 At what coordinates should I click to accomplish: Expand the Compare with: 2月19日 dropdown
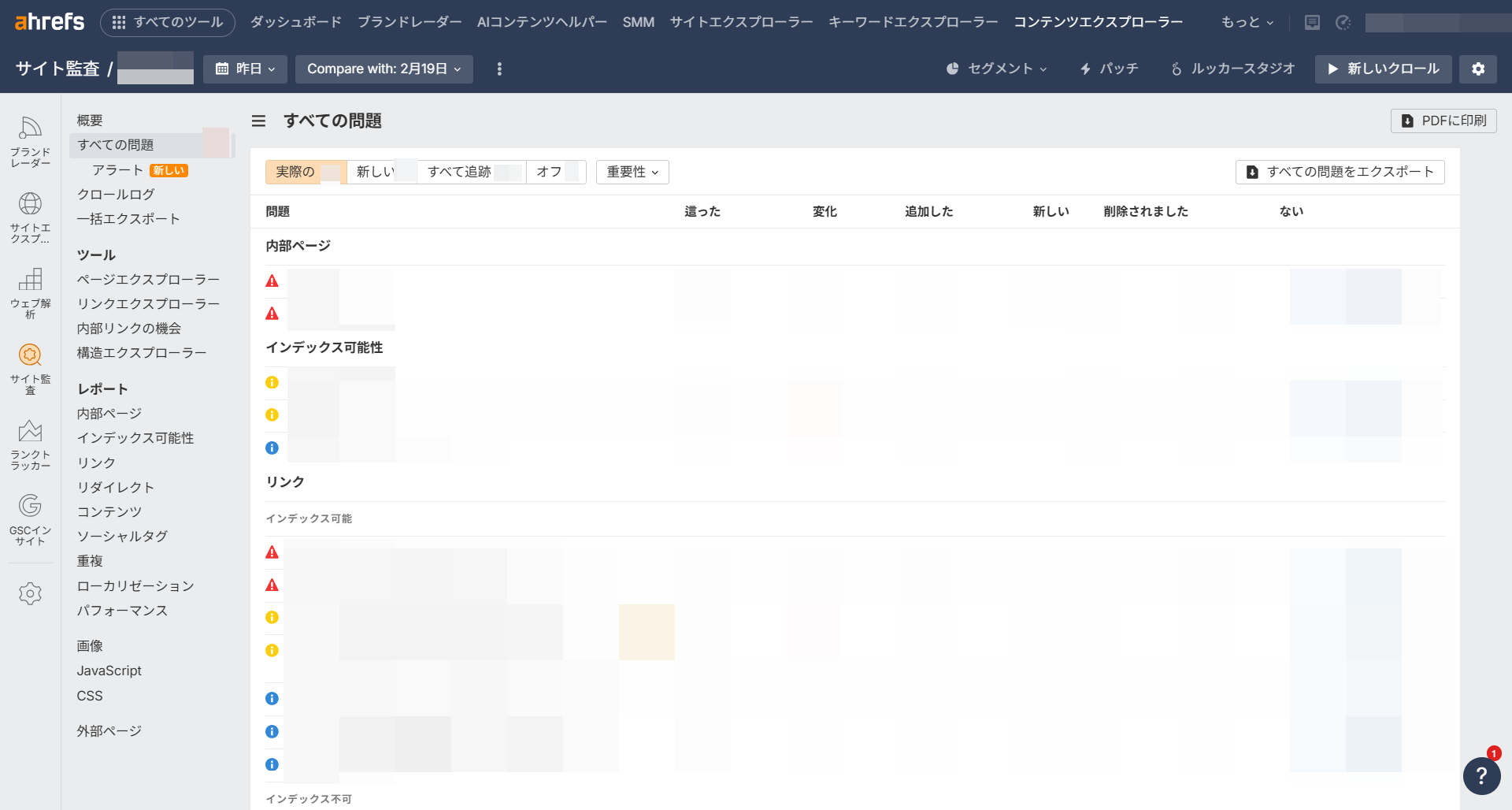coord(384,69)
